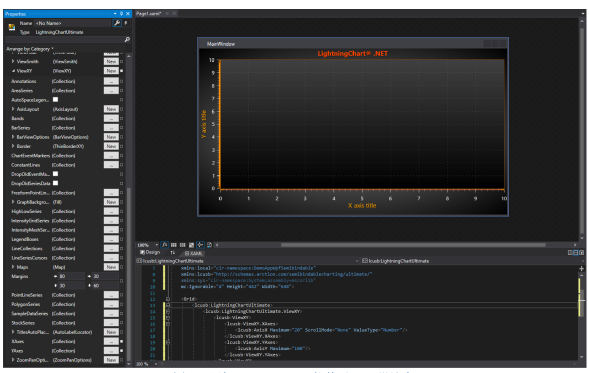Click the designer horizontal scrollbar thumb
This screenshot has width=589, height=373.
click(413, 245)
